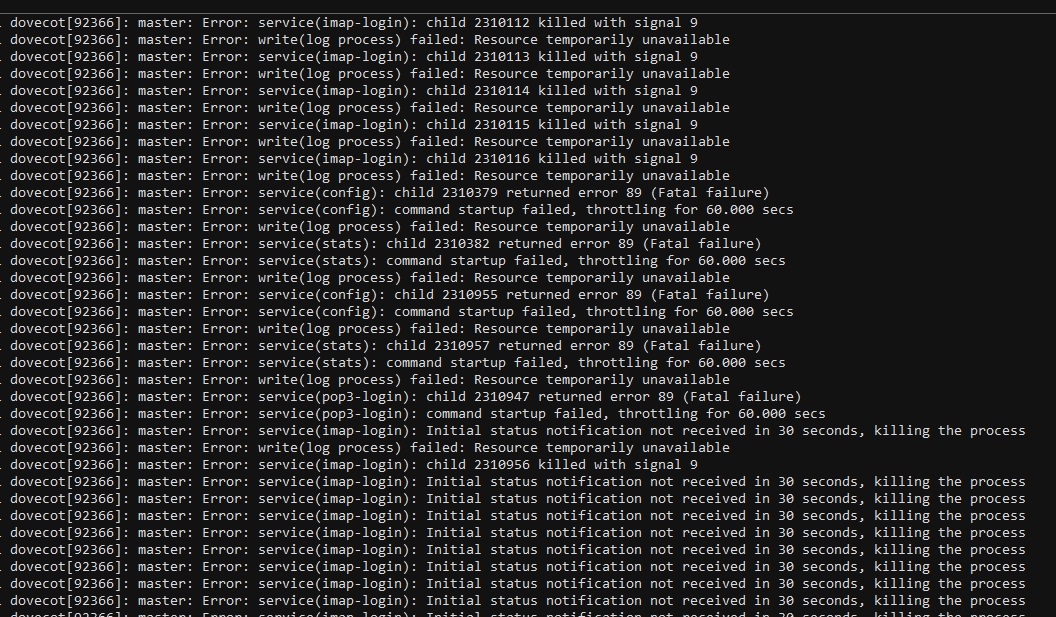
Task: Click 'dovecot[92366]' prefix on child 2310379 line
Action: (x=69, y=193)
